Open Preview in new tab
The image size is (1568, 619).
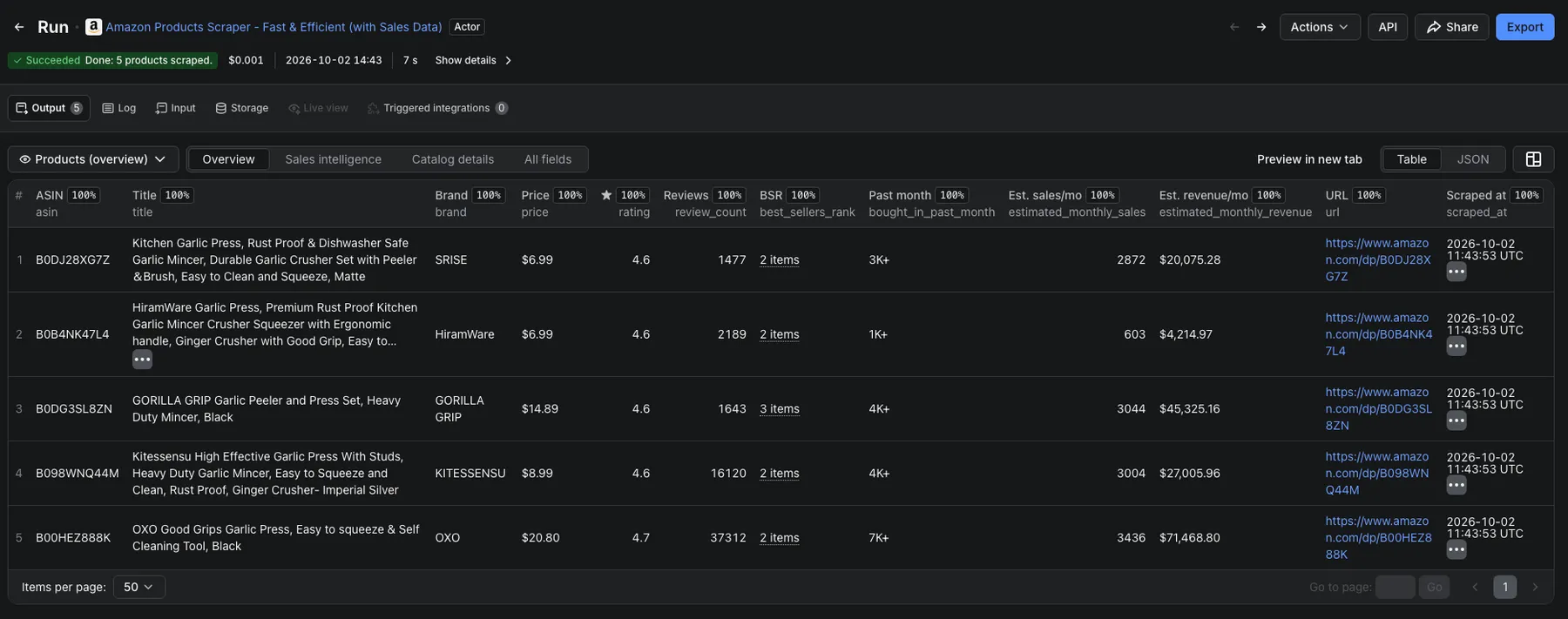pyautogui.click(x=1309, y=159)
